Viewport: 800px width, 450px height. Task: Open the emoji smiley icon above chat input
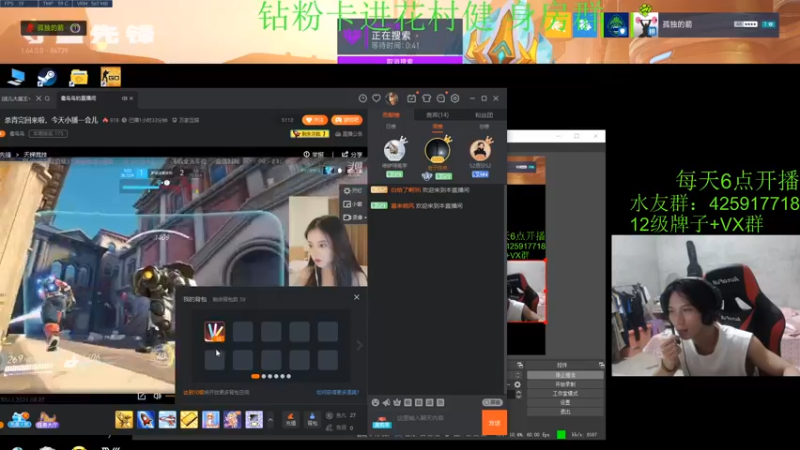point(376,403)
